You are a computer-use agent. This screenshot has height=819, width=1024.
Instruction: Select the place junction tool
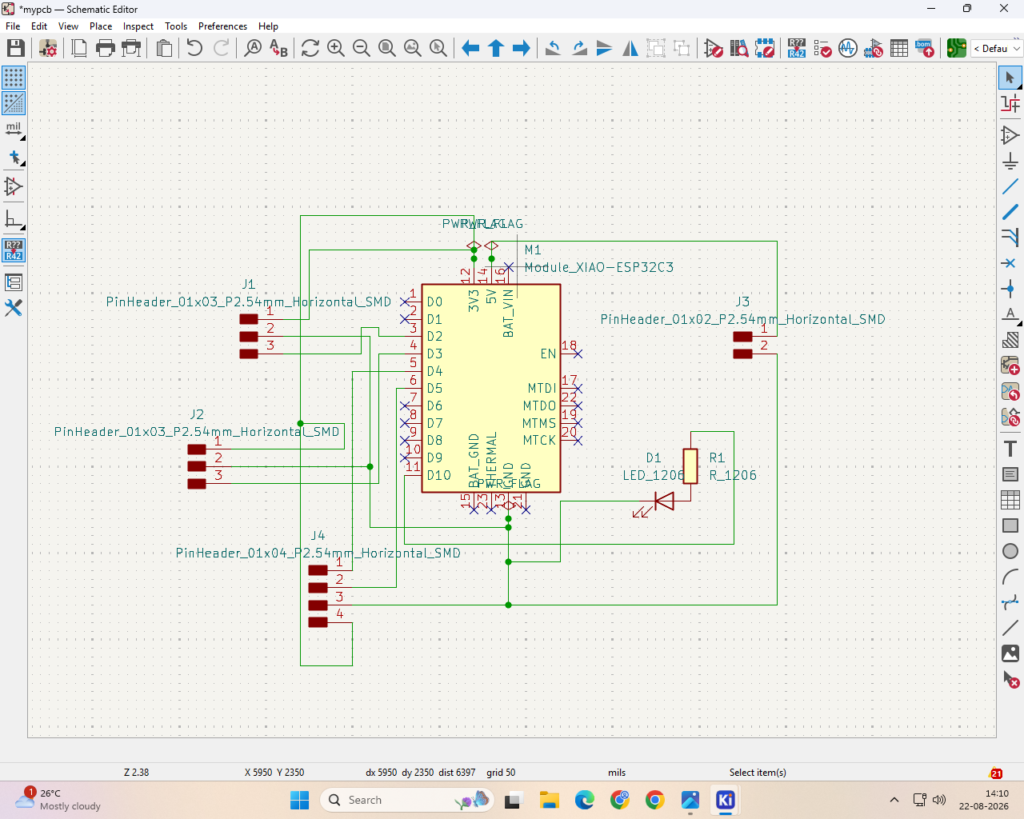pyautogui.click(x=1010, y=289)
